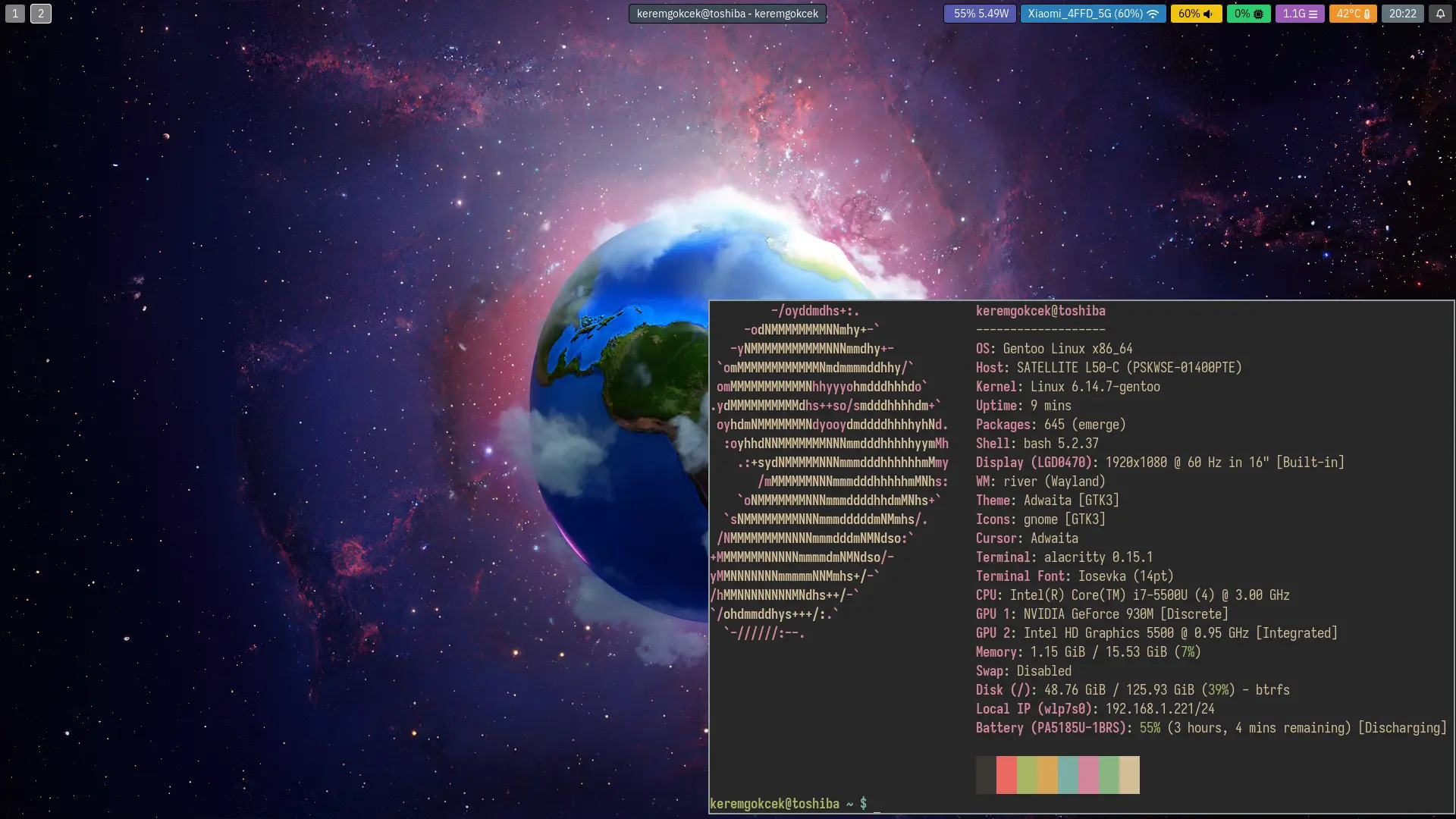Select the pink color block in terminal

point(1088,775)
